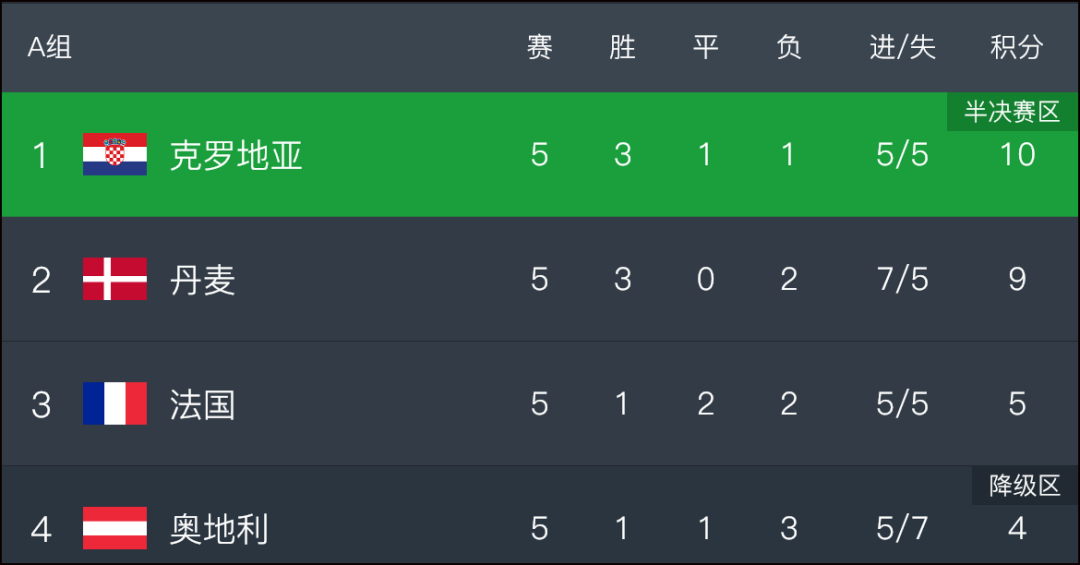Click the 平 column header
The width and height of the screenshot is (1080, 565).
[x=705, y=48]
